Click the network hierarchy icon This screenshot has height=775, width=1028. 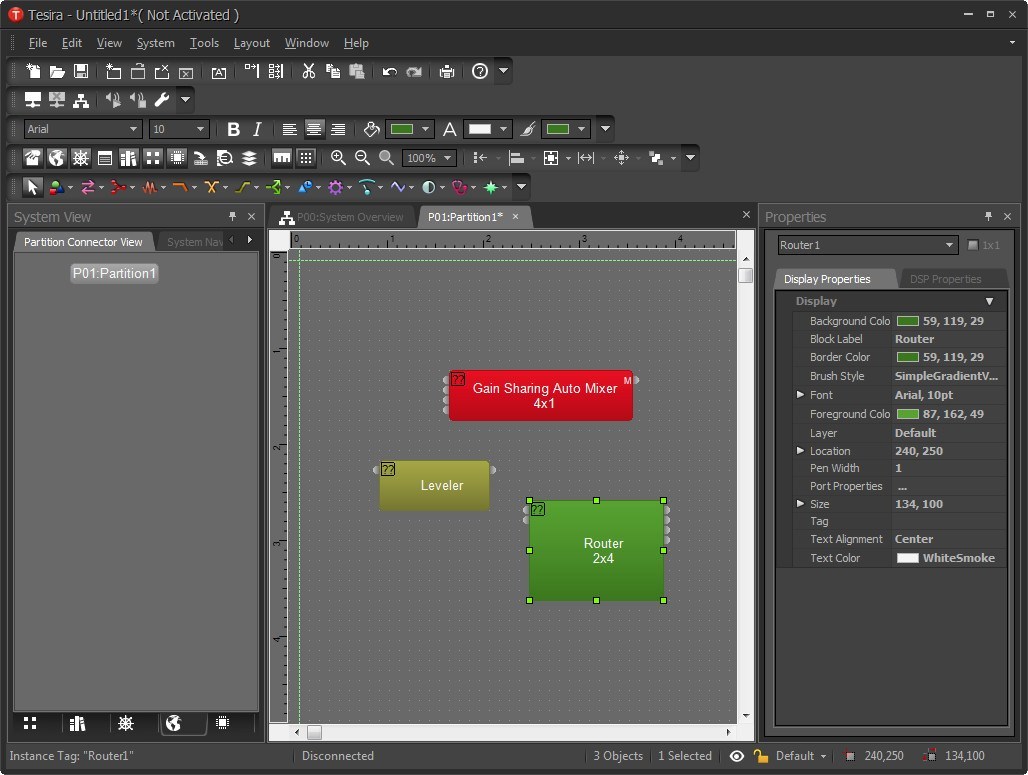(81, 100)
